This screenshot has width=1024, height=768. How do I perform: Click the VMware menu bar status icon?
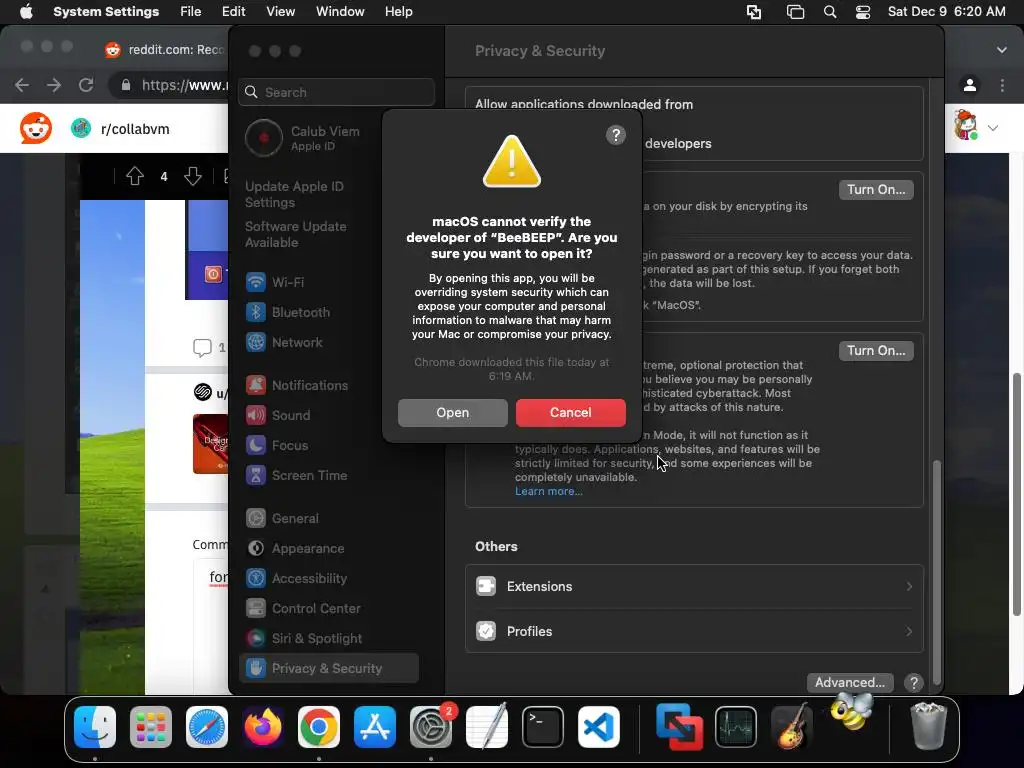coord(754,12)
